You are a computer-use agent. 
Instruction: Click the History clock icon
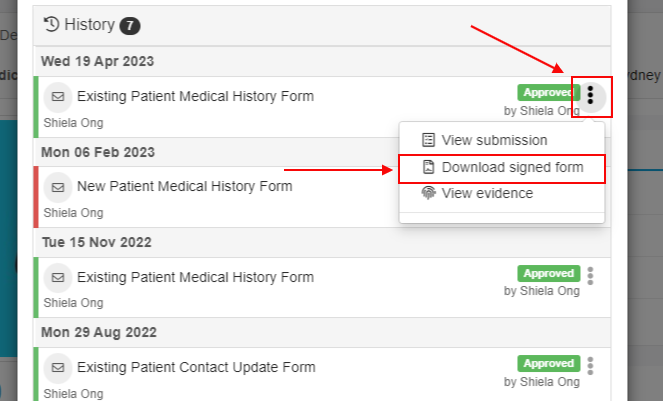[x=51, y=25]
